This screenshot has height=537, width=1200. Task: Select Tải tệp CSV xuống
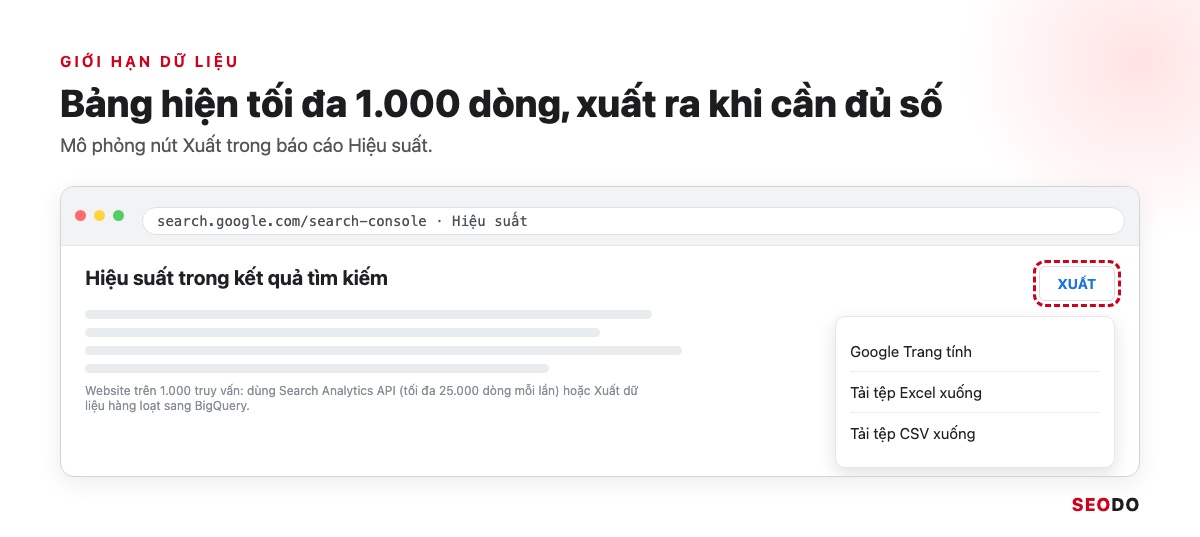click(974, 434)
